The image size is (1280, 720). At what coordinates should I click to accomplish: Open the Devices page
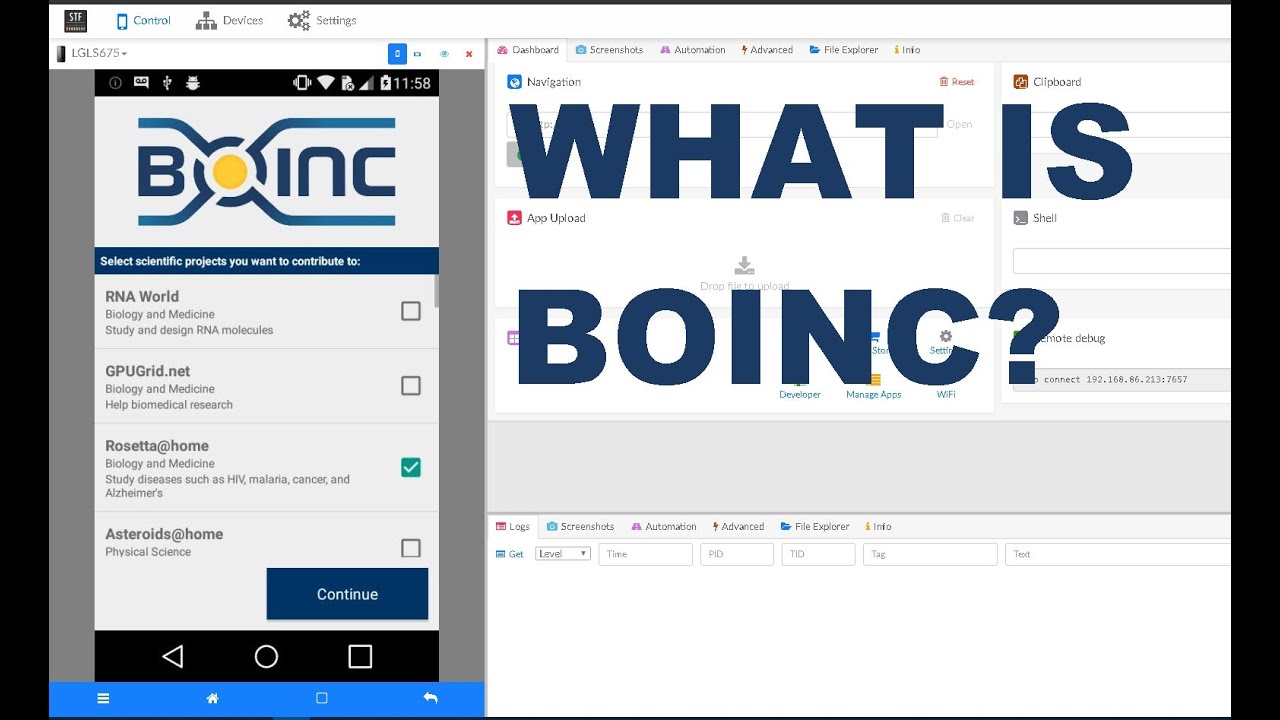click(x=229, y=20)
